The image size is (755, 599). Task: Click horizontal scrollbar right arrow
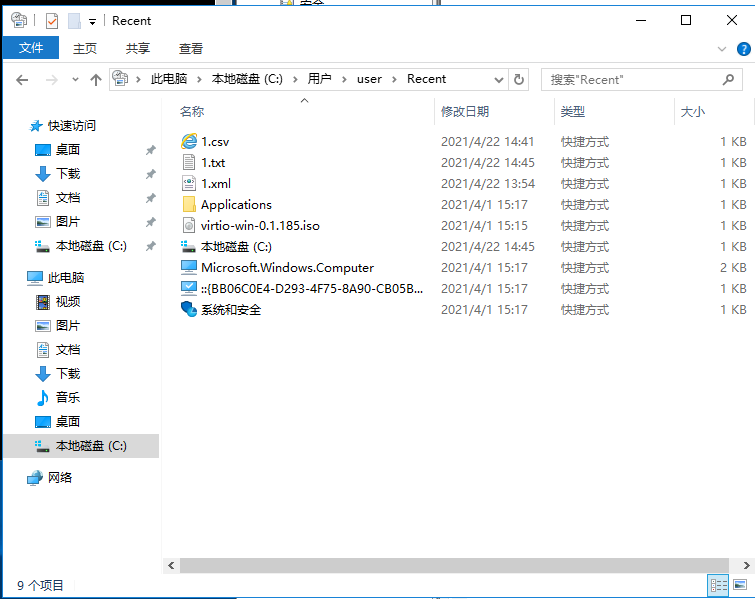(746, 566)
